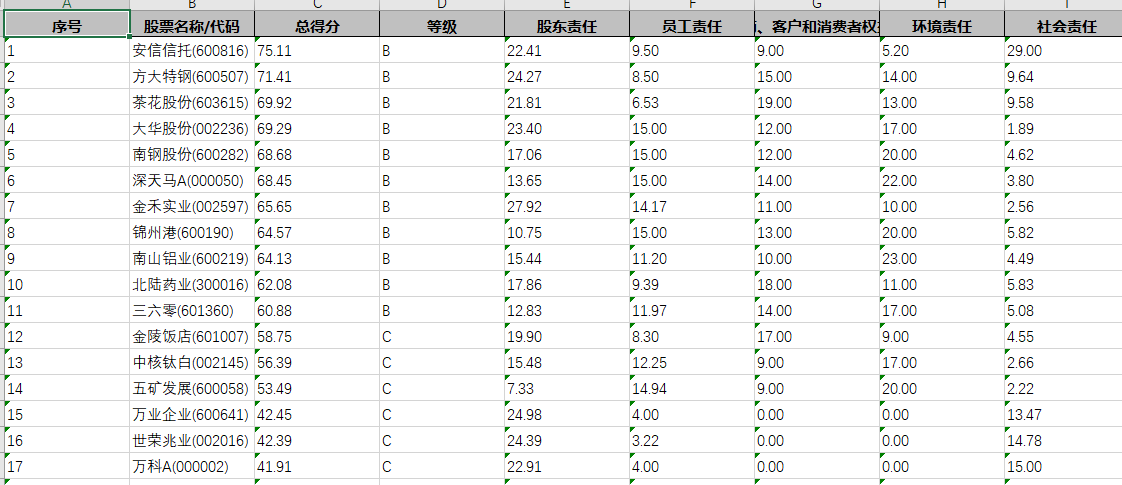The width and height of the screenshot is (1122, 485).
Task: Select employee value 14.17
Action: pos(692,206)
